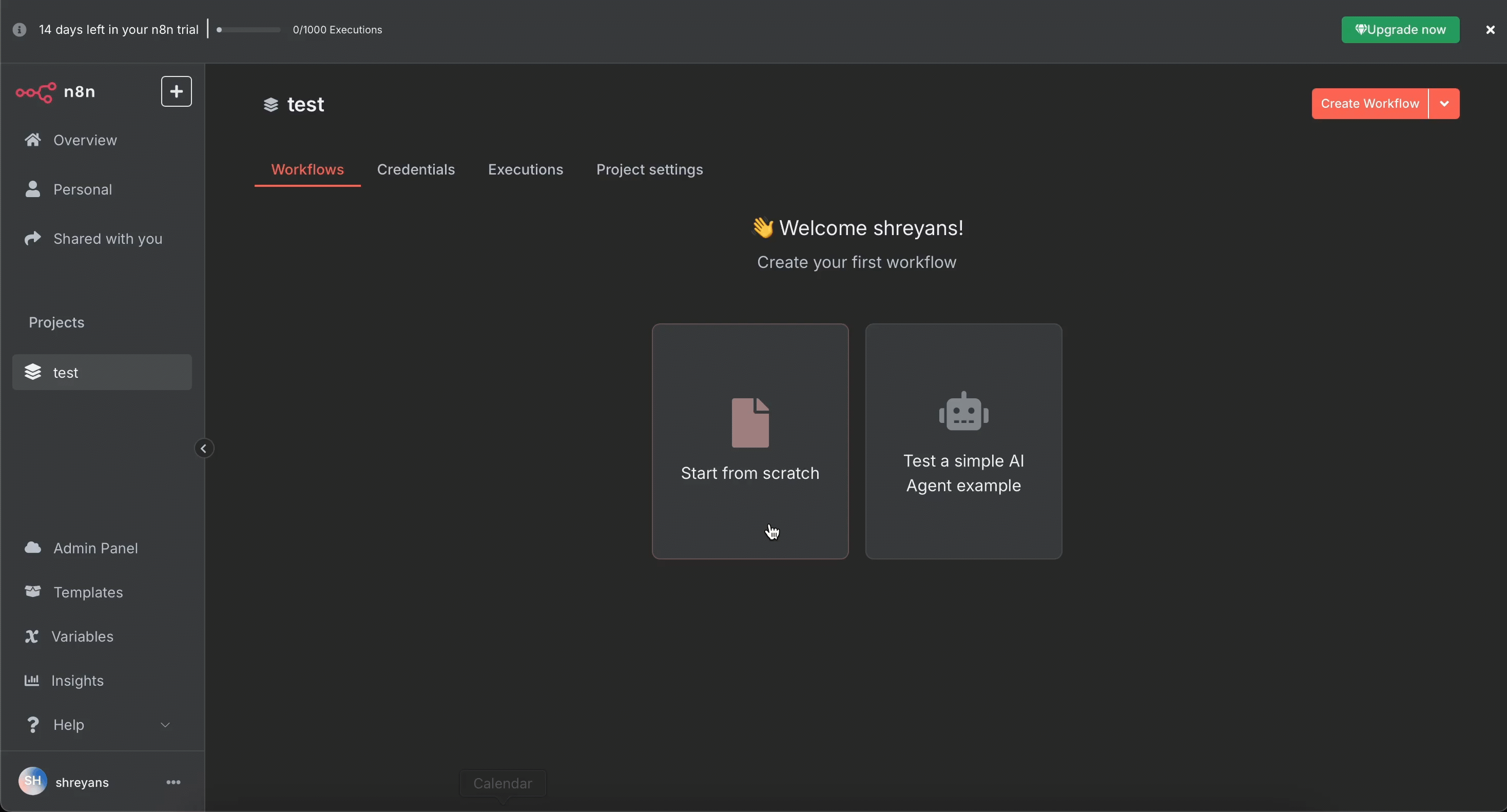Screen dimensions: 1507x812
Task: Switch to the Credentials tab
Action: click(416, 170)
